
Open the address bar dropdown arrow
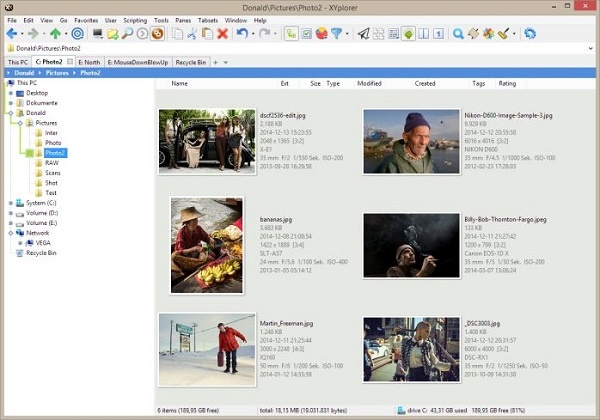tap(592, 47)
